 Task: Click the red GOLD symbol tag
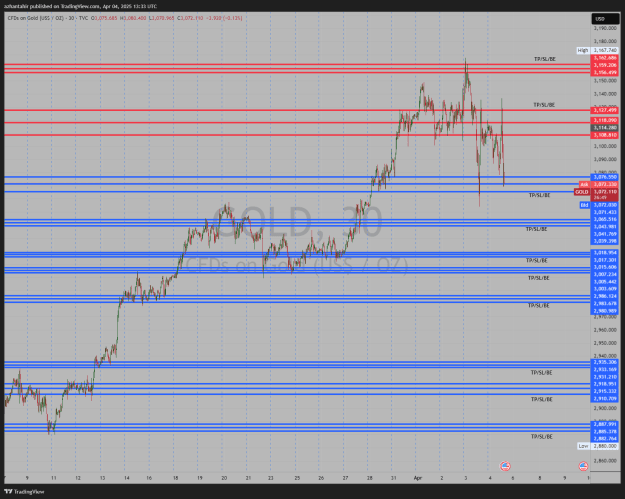[582, 192]
